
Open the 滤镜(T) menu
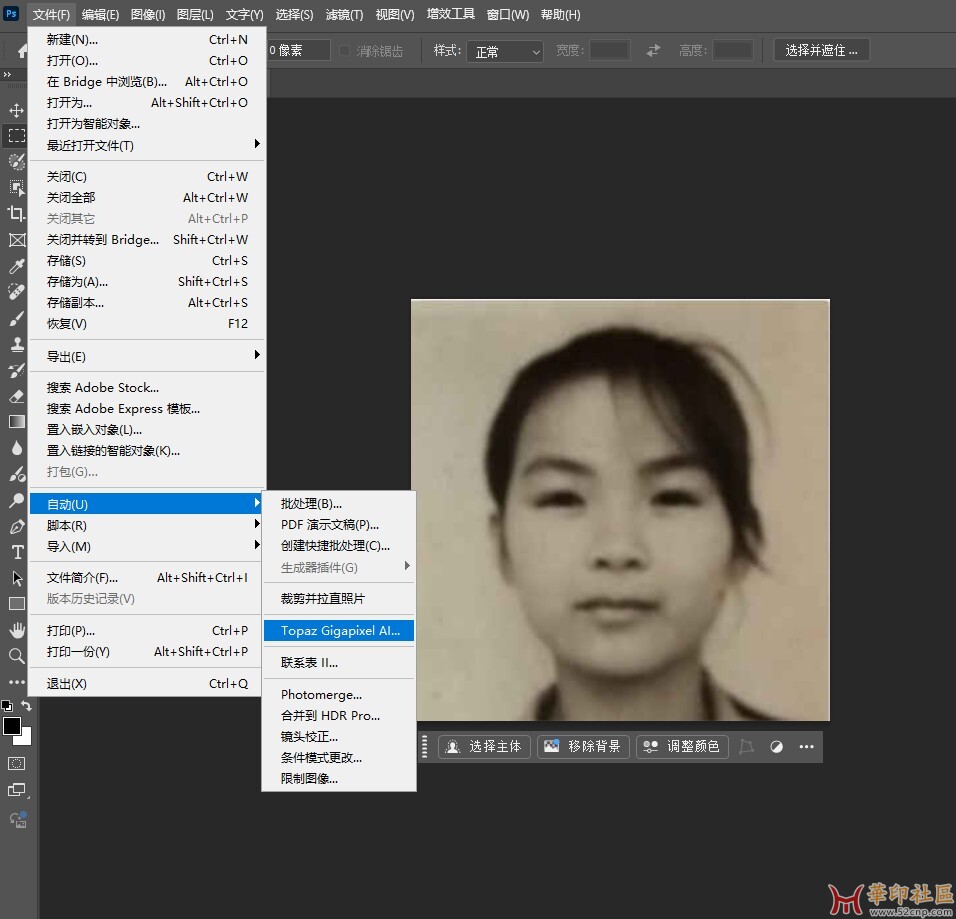tap(345, 15)
